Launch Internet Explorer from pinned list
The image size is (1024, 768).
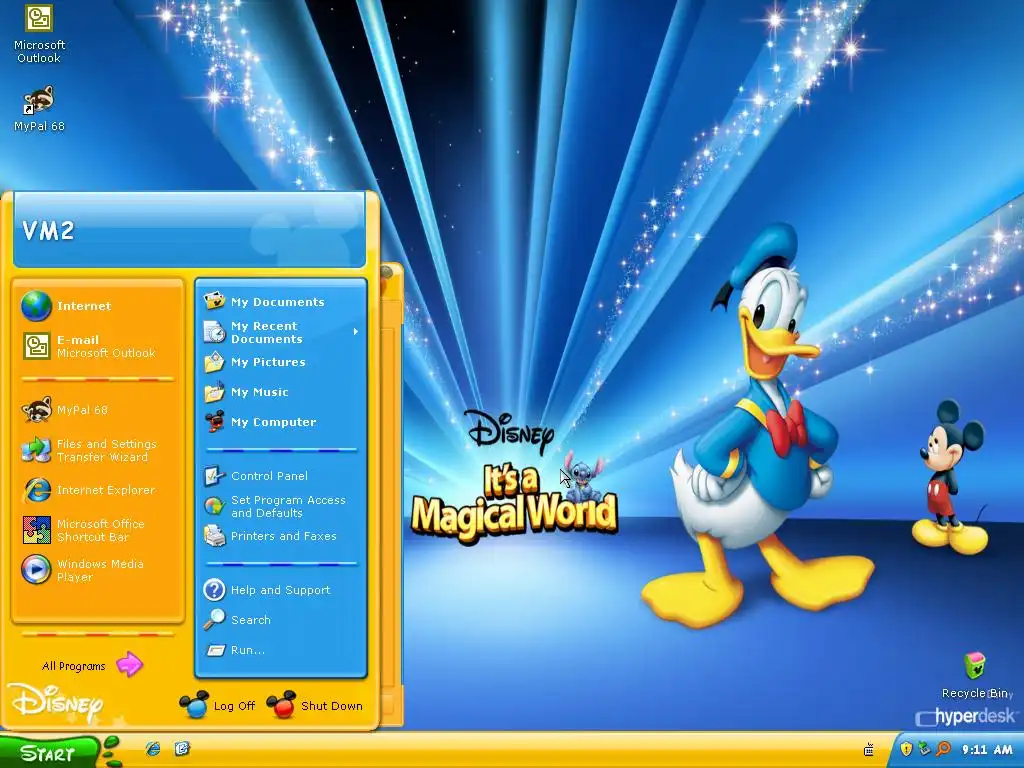[98, 490]
